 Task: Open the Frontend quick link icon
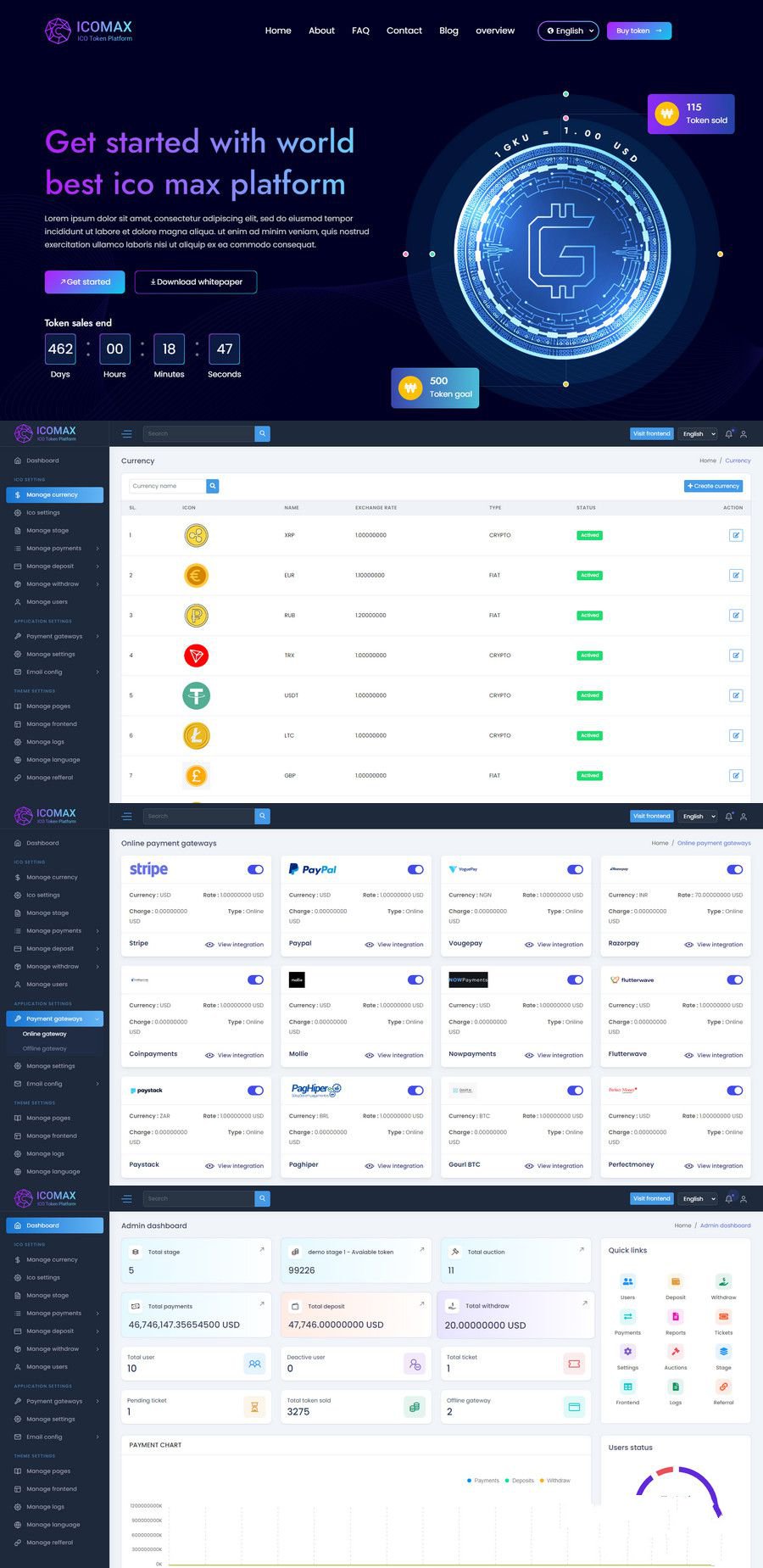pyautogui.click(x=627, y=1387)
